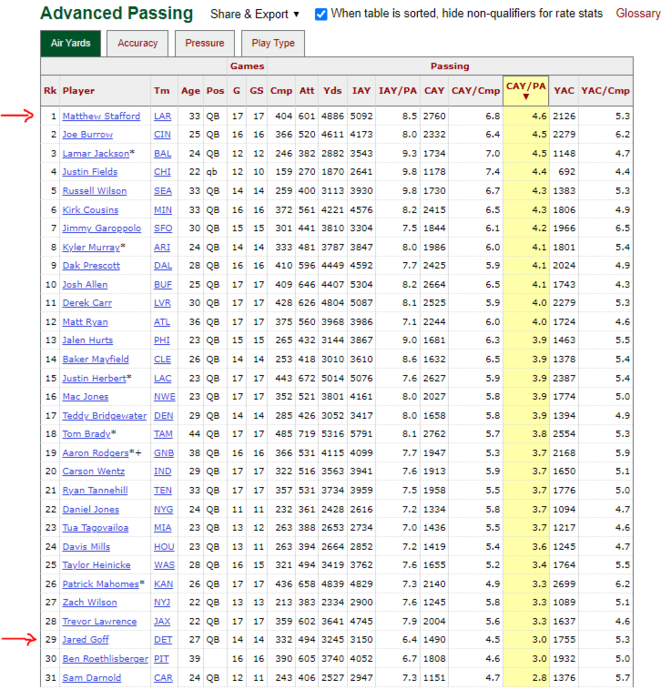Open the KAN team link
Image resolution: width=671 pixels, height=700 pixels.
click(162, 583)
